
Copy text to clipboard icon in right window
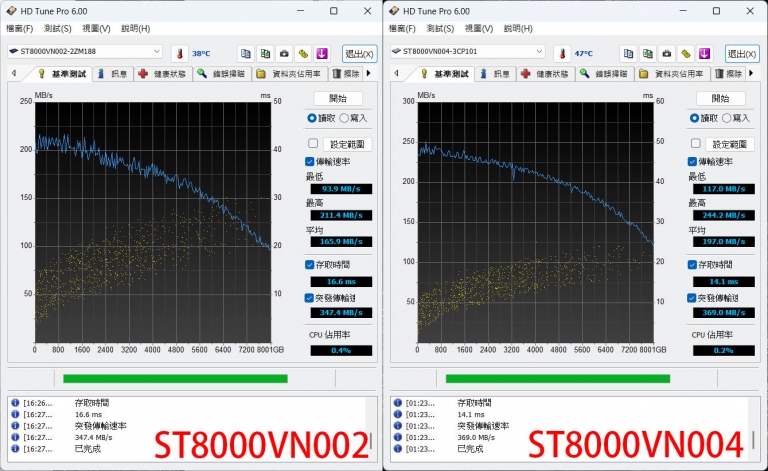click(x=628, y=53)
